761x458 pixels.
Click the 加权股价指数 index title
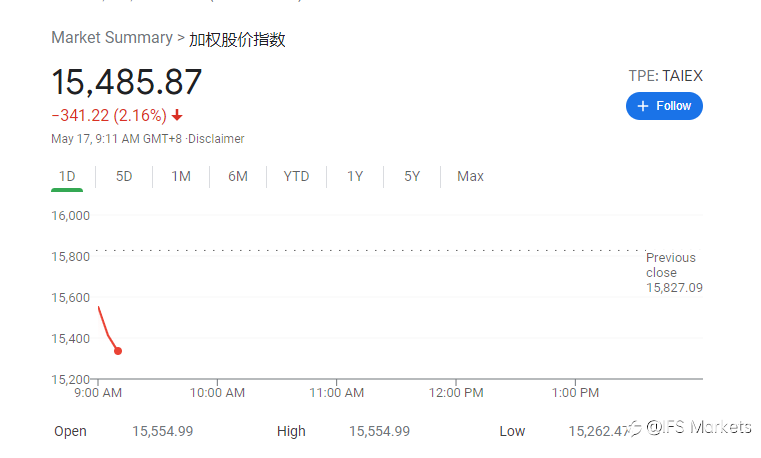tap(237, 39)
